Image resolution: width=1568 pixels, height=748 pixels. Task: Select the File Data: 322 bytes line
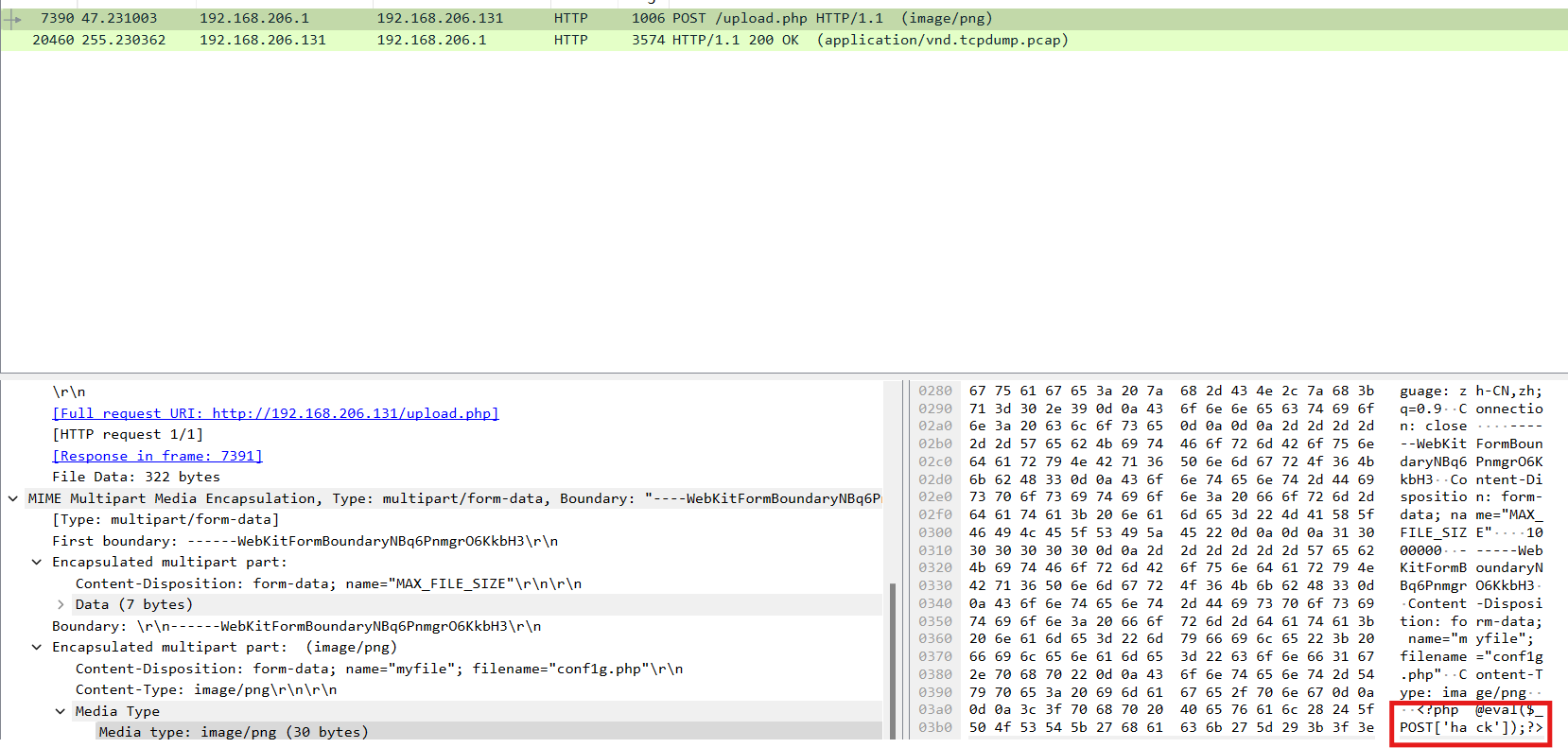[x=136, y=477]
